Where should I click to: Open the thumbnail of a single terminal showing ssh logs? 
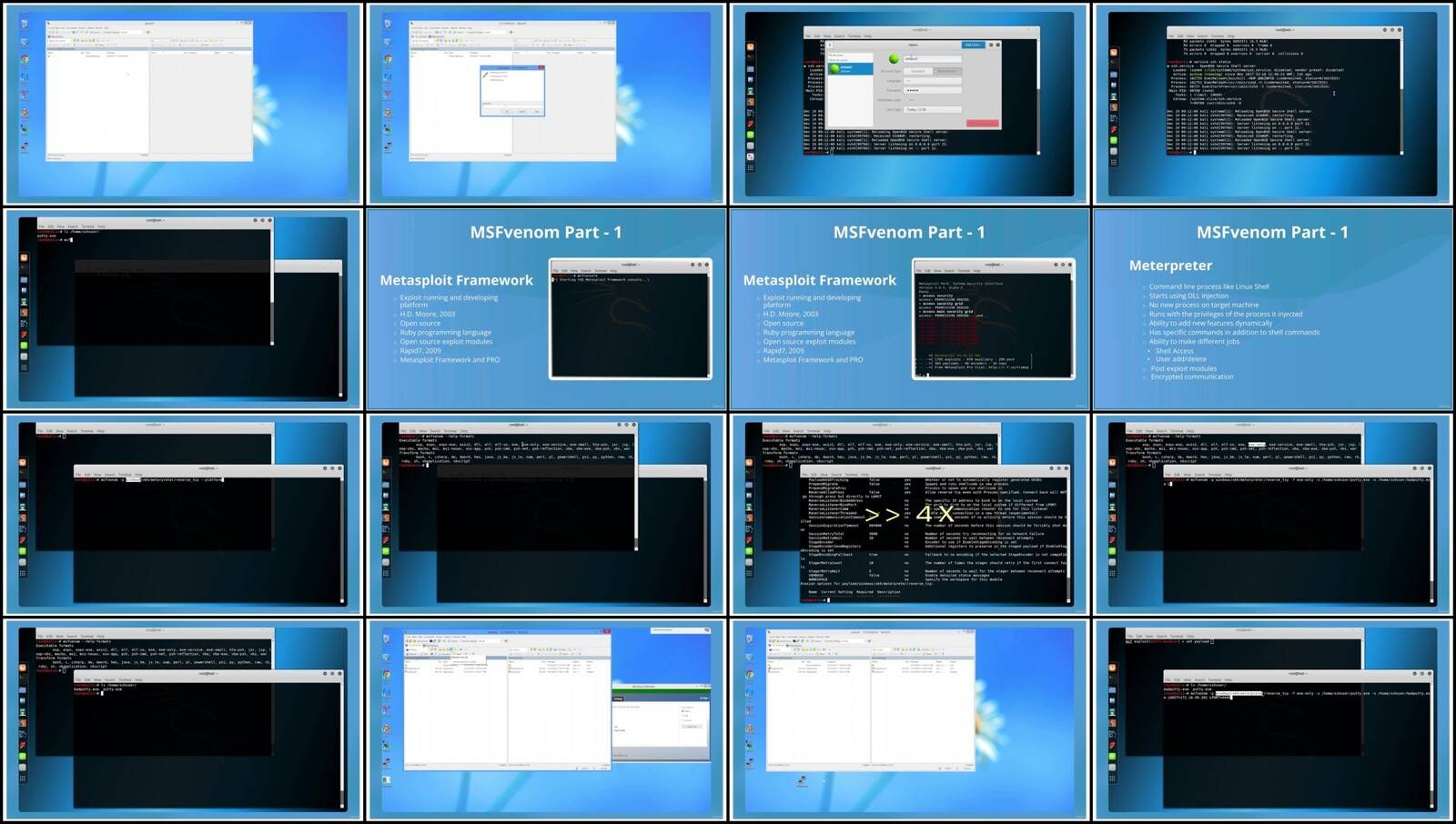(1272, 104)
